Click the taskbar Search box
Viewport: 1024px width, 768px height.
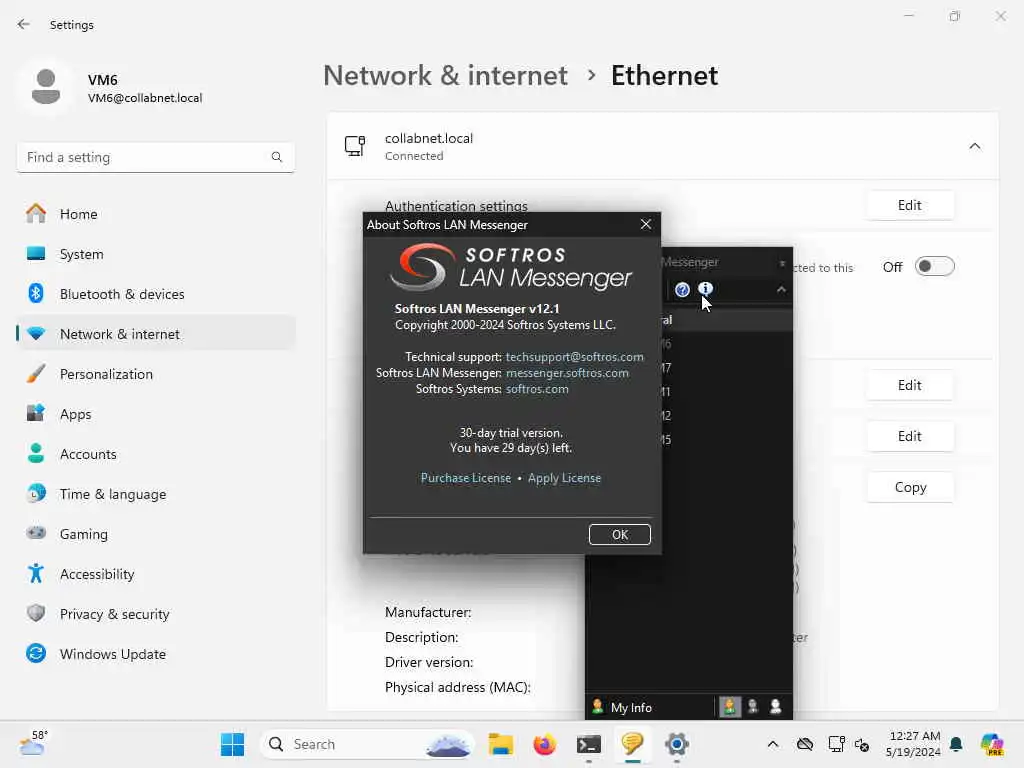pos(367,744)
